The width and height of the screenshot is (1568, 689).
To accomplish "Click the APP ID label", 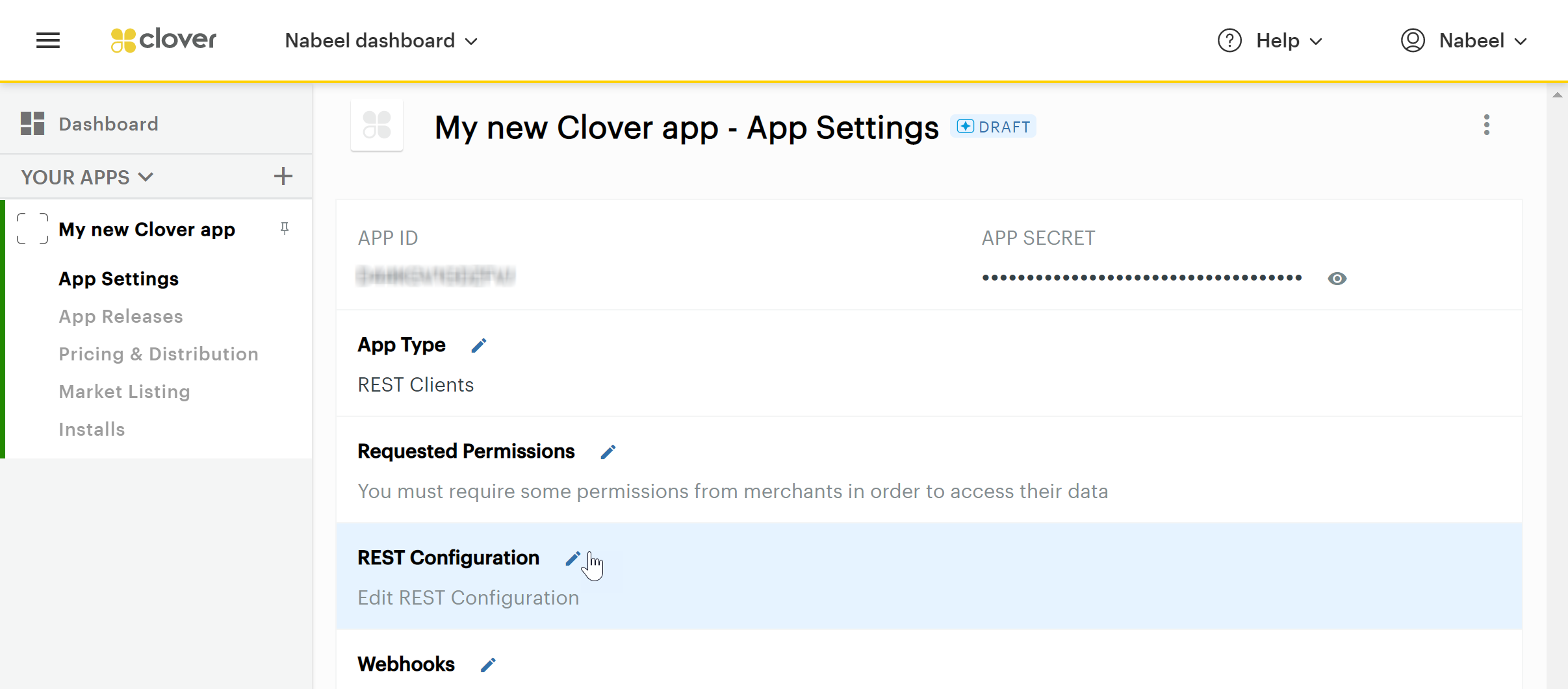I will pos(388,238).
